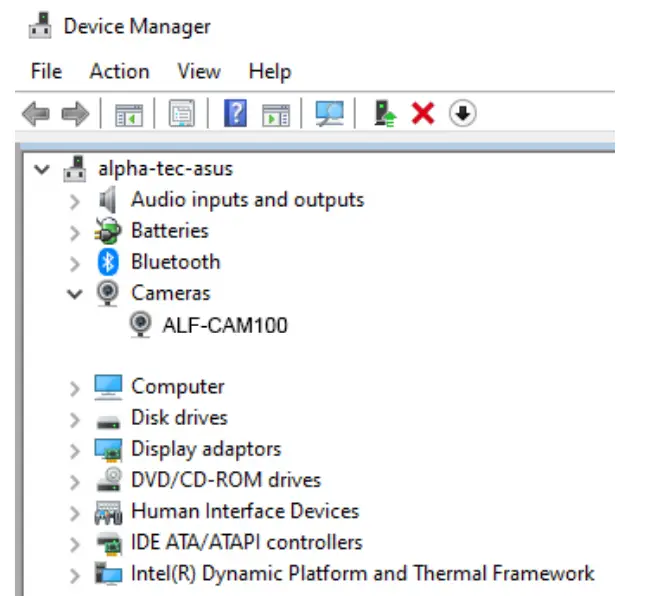This screenshot has height=606, width=659.
Task: Expand Intel Dynamic Platform Framework chevron
Action: point(75,575)
